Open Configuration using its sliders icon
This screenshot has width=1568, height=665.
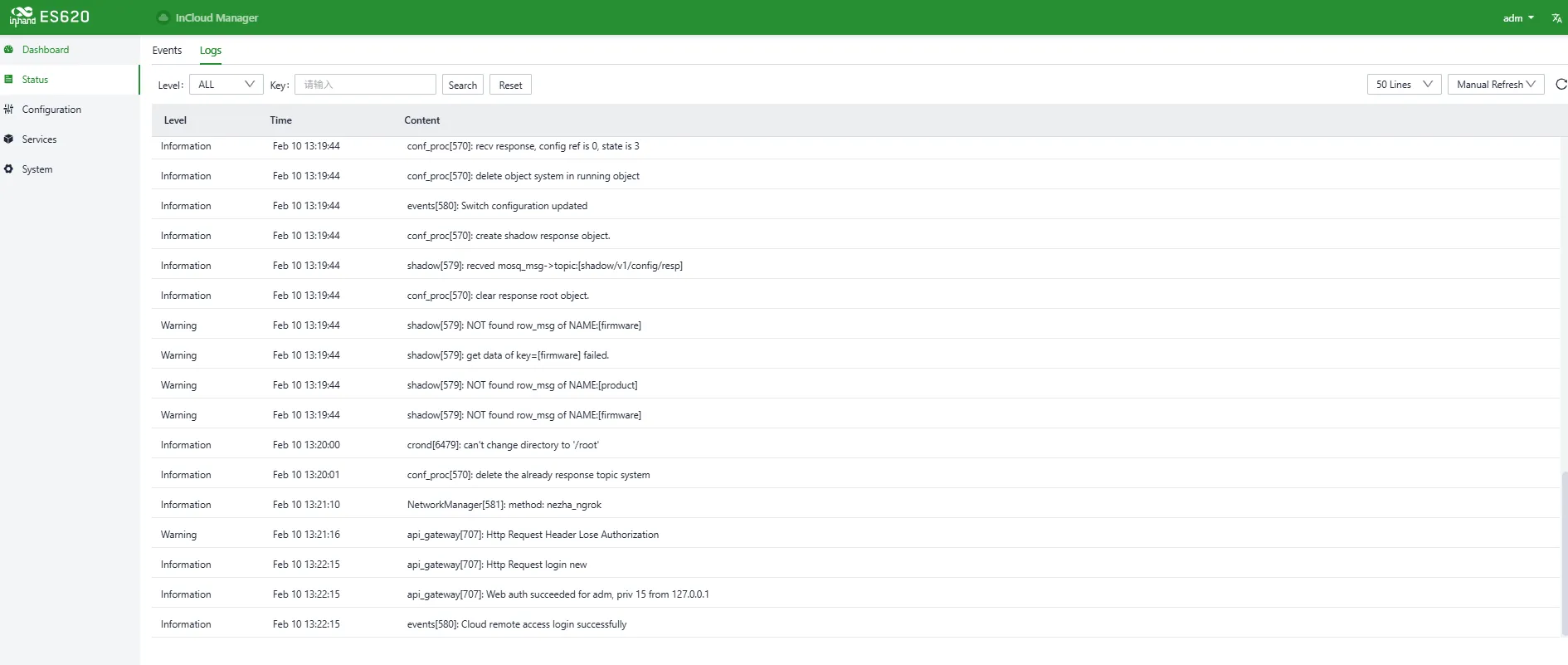click(x=8, y=110)
